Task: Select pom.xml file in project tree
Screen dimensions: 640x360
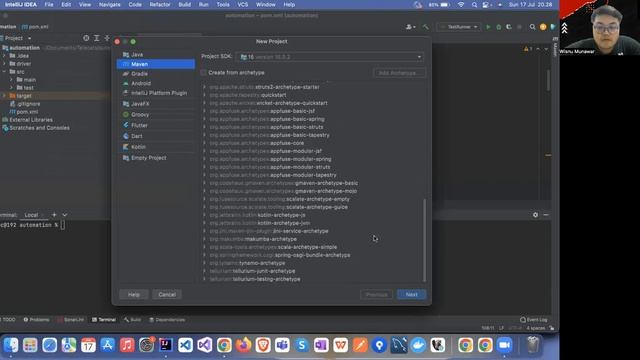Action: (x=24, y=112)
